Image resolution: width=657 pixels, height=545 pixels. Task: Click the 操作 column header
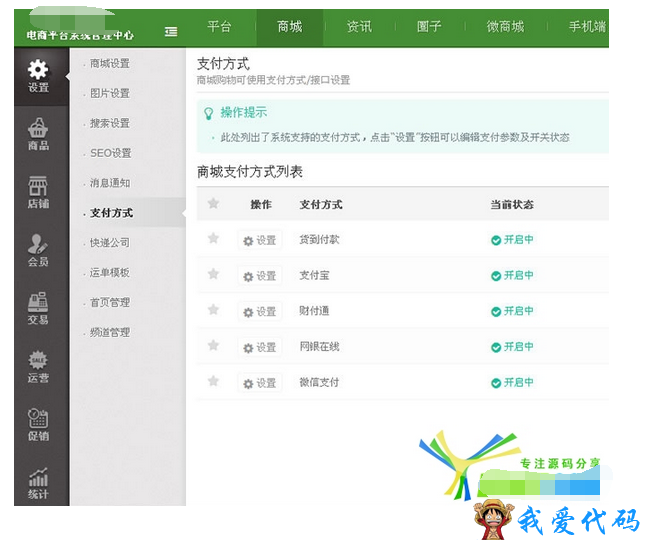point(261,204)
